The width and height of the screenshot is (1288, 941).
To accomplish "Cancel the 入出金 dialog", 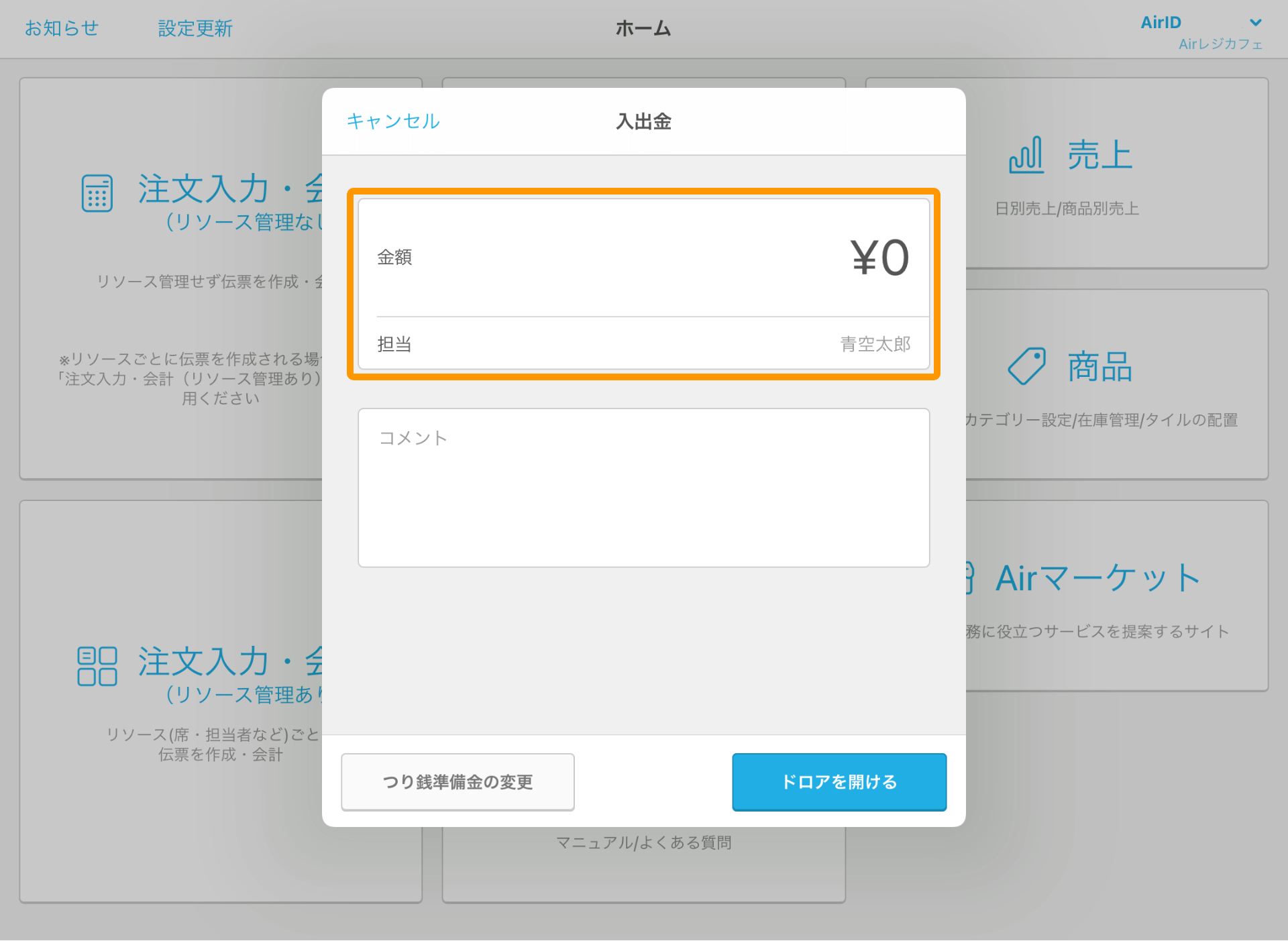I will [x=393, y=121].
